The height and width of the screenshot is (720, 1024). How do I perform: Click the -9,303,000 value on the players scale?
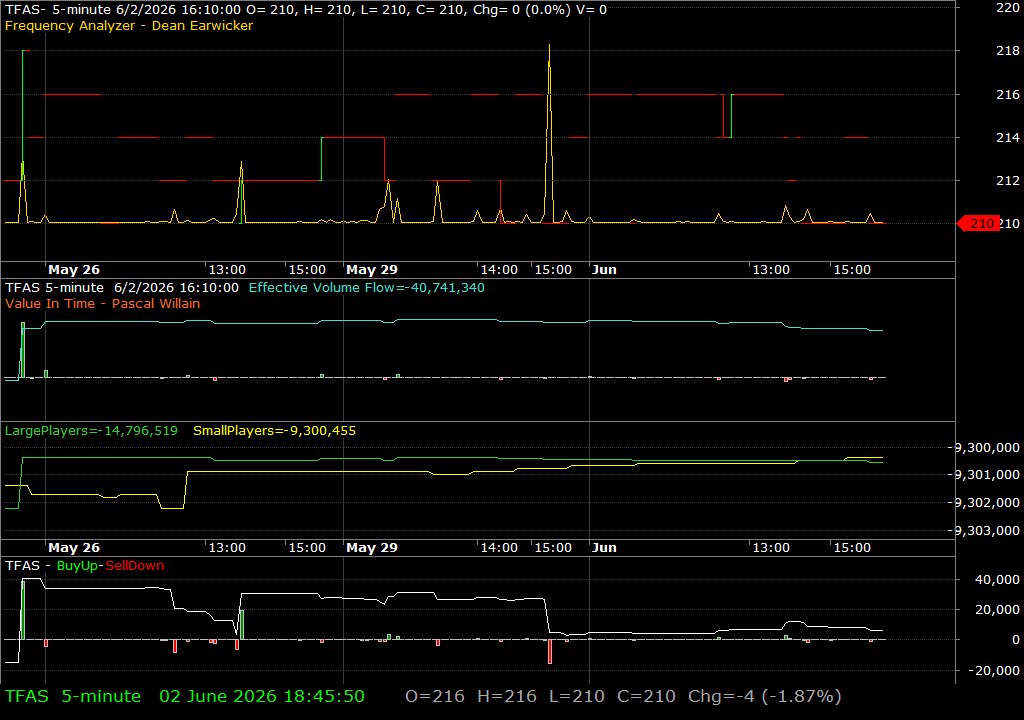(x=986, y=531)
